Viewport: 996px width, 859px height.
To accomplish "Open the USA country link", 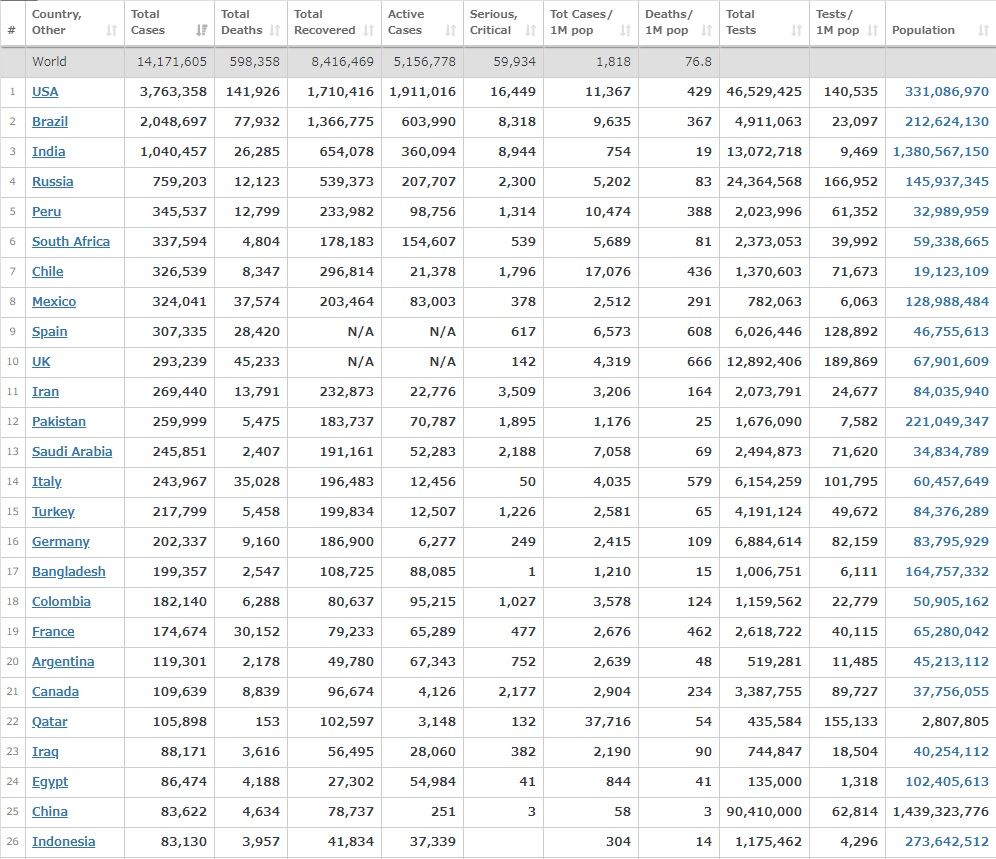I will pyautogui.click(x=45, y=92).
